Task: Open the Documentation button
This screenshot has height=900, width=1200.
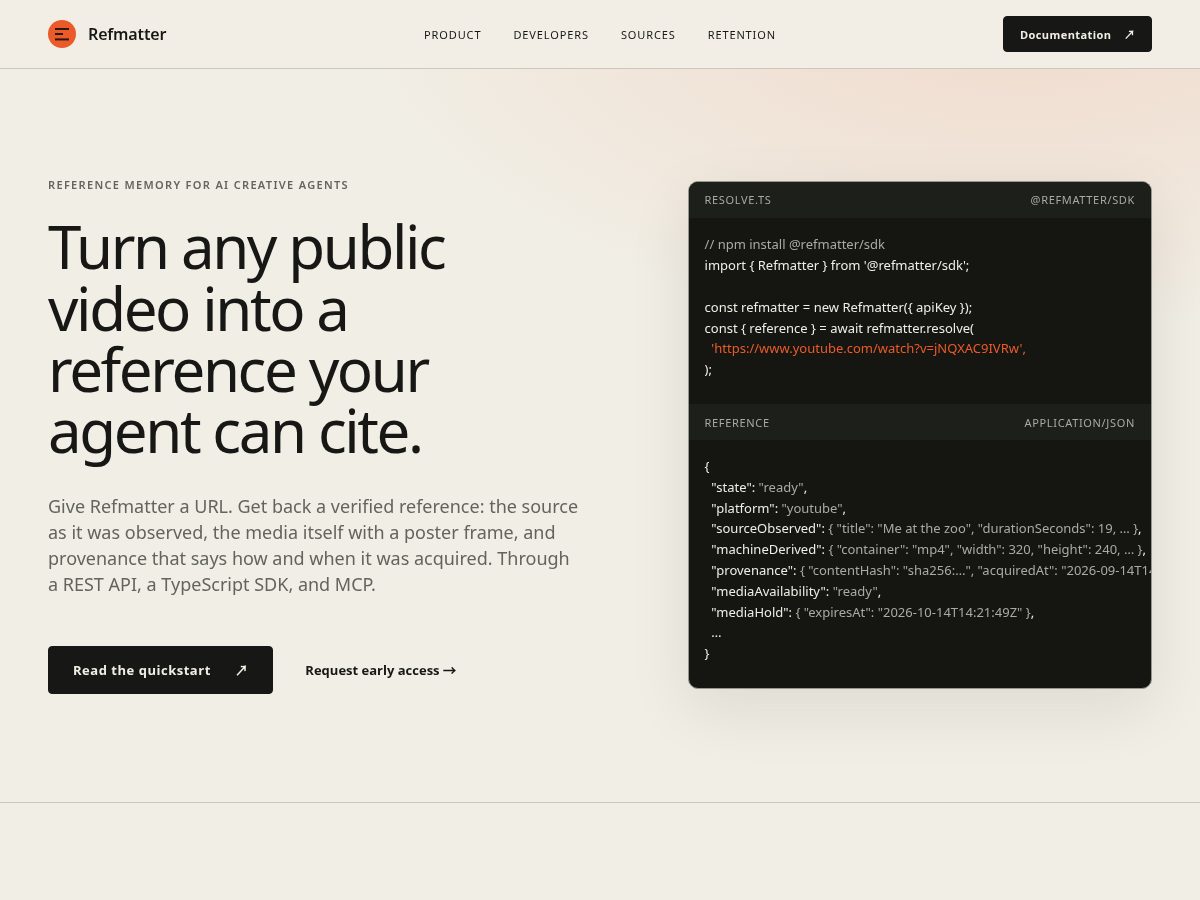Action: coord(1077,34)
